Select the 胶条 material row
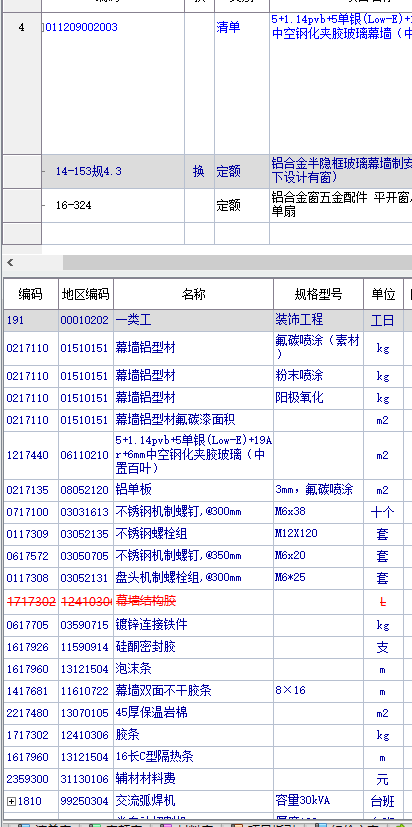 (x=206, y=735)
